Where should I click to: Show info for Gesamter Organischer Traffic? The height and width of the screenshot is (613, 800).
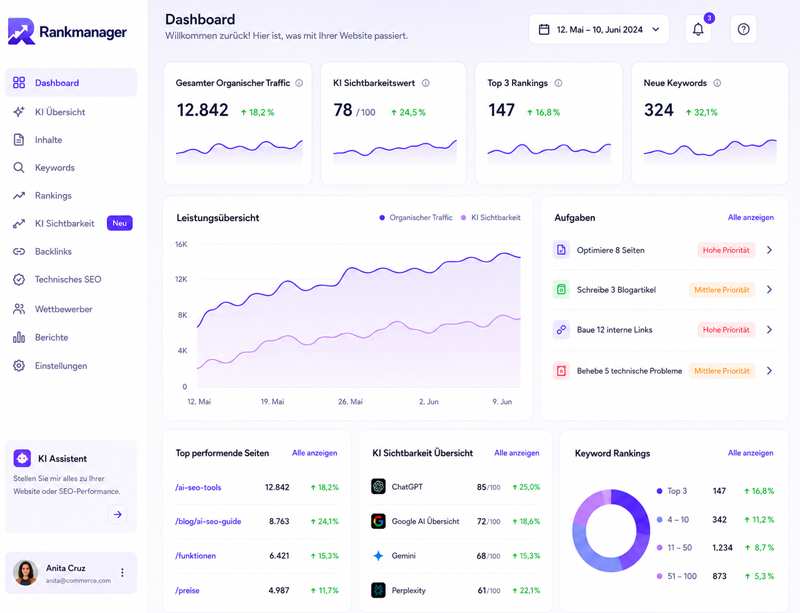click(x=299, y=83)
